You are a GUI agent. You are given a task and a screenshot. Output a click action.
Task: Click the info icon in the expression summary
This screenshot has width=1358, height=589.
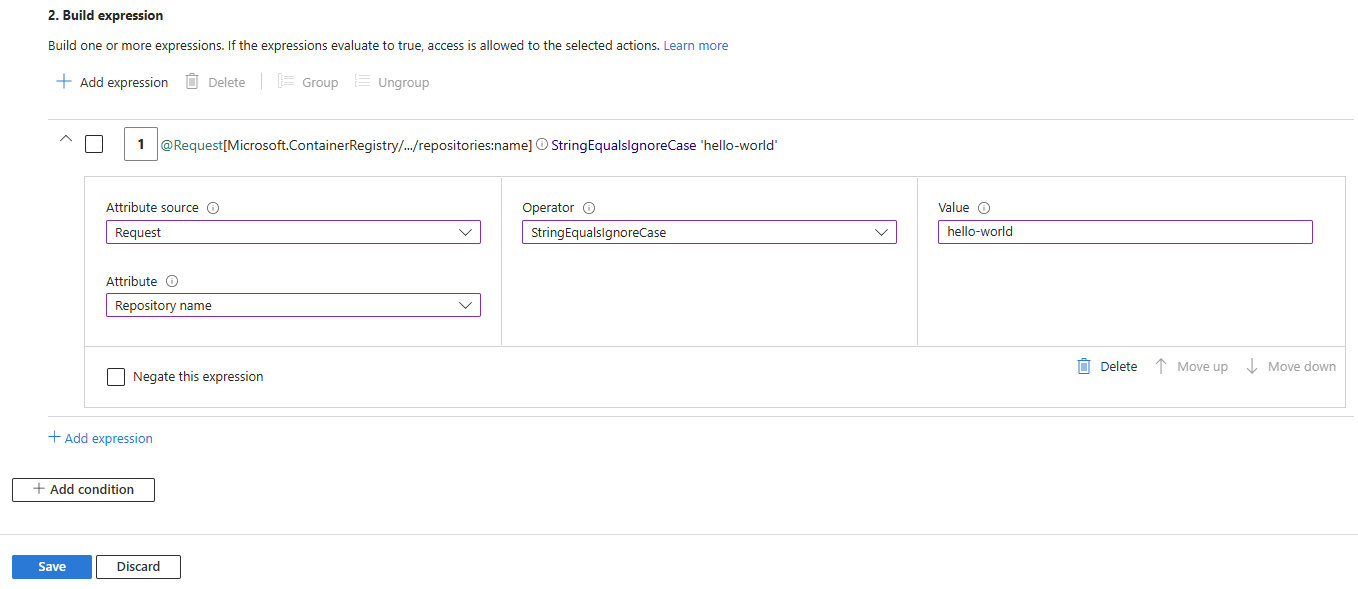542,145
